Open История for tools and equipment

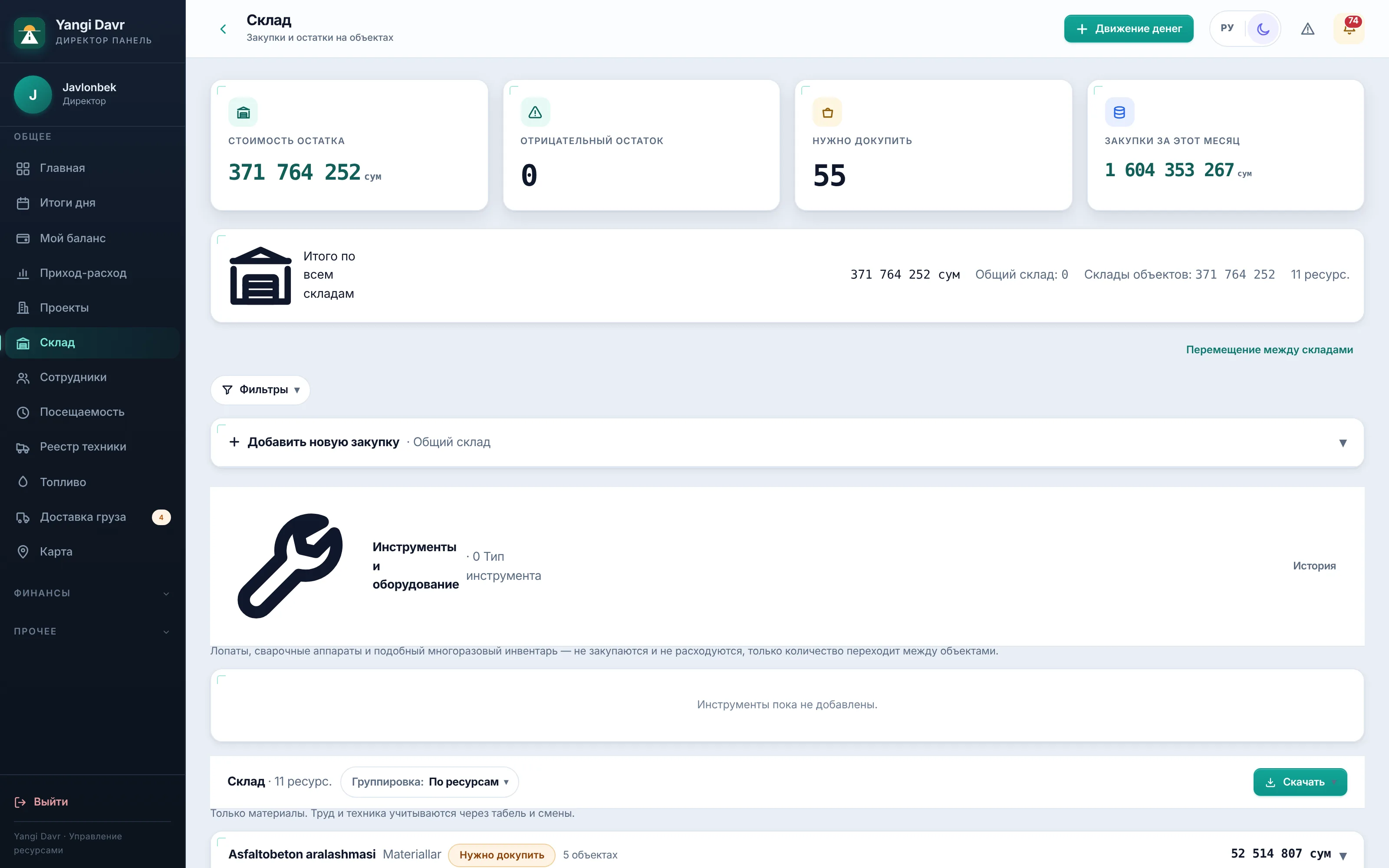[x=1314, y=566]
